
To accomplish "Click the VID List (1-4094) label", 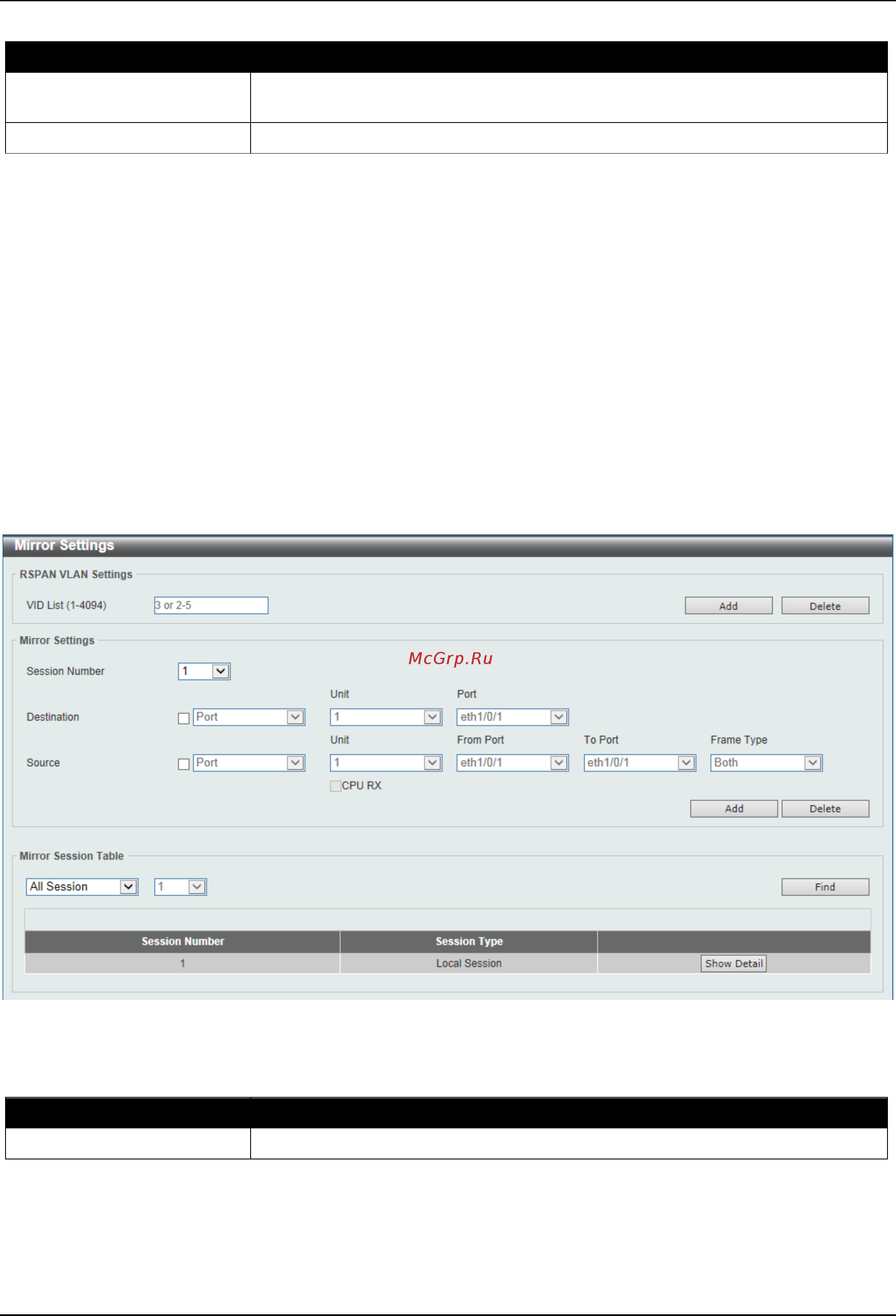I will point(66,605).
